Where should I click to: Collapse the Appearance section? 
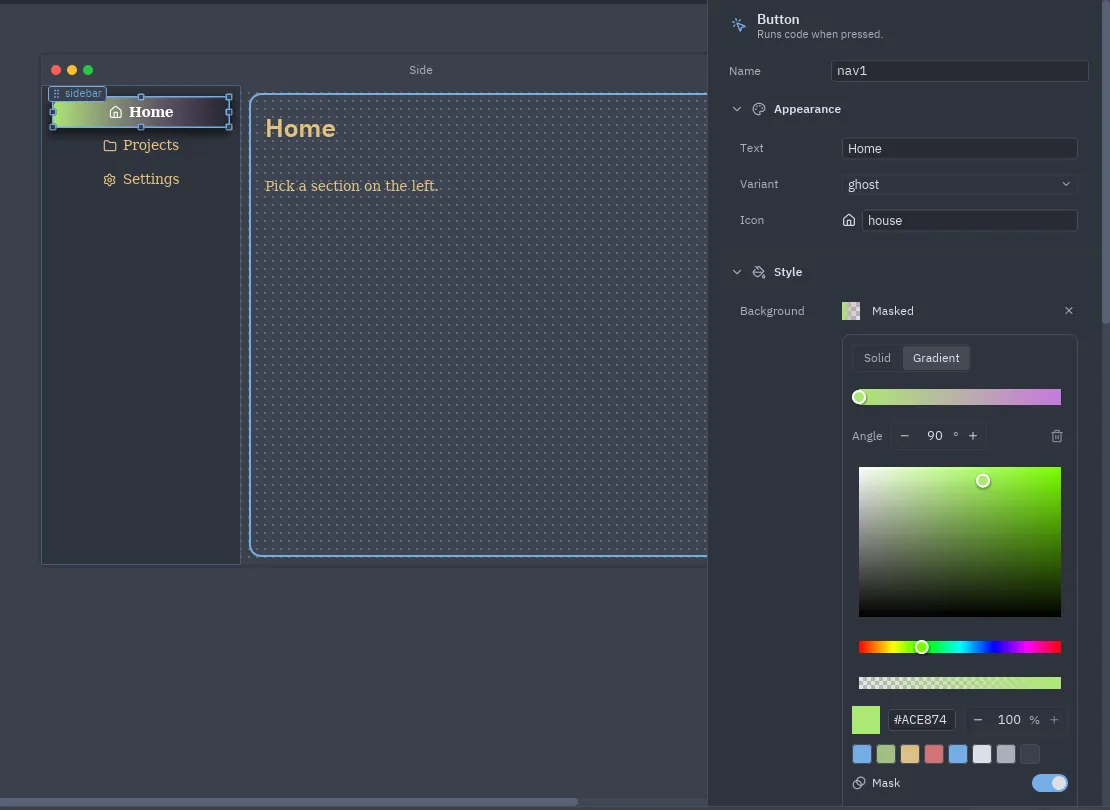[737, 109]
